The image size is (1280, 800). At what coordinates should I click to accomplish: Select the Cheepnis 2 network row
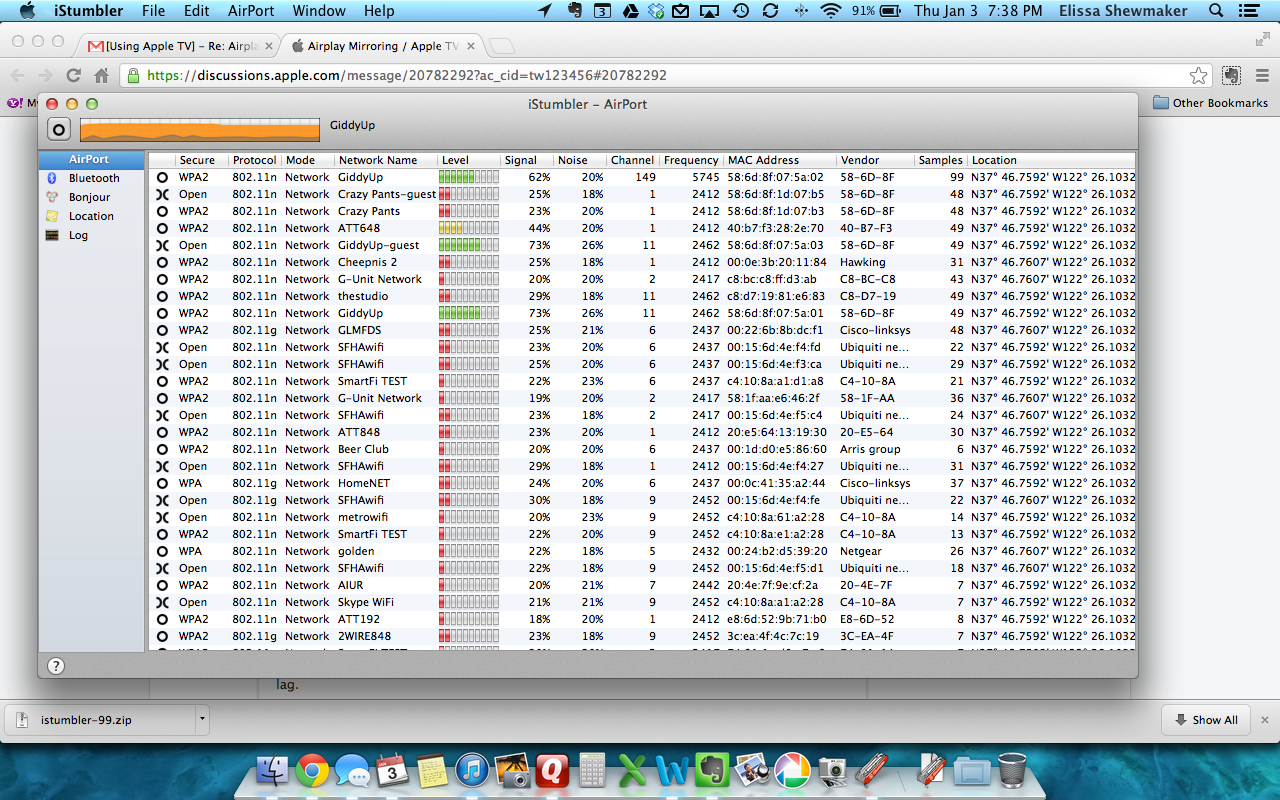tap(642, 262)
